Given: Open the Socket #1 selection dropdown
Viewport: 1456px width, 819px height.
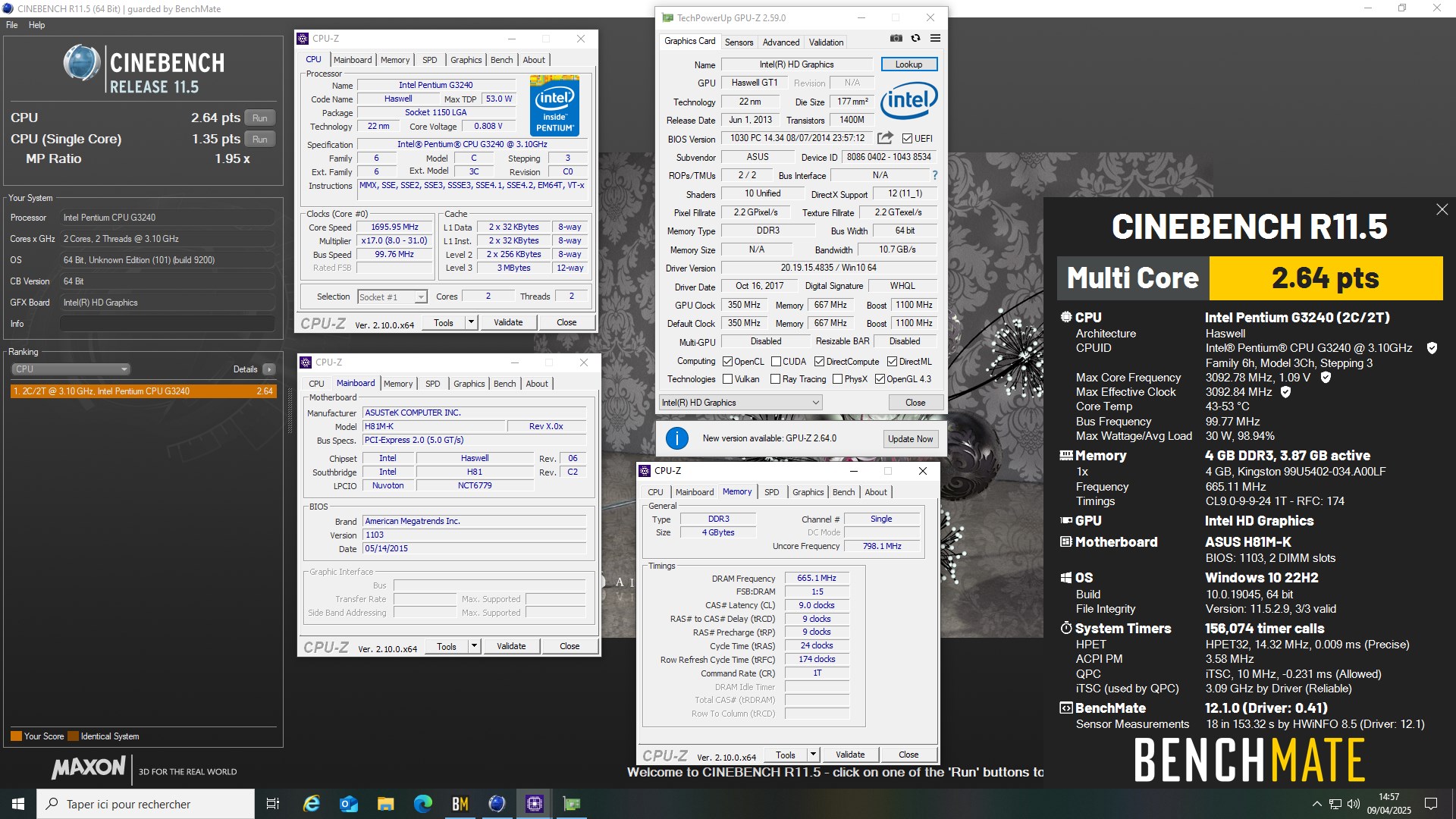Looking at the screenshot, I should (x=392, y=297).
